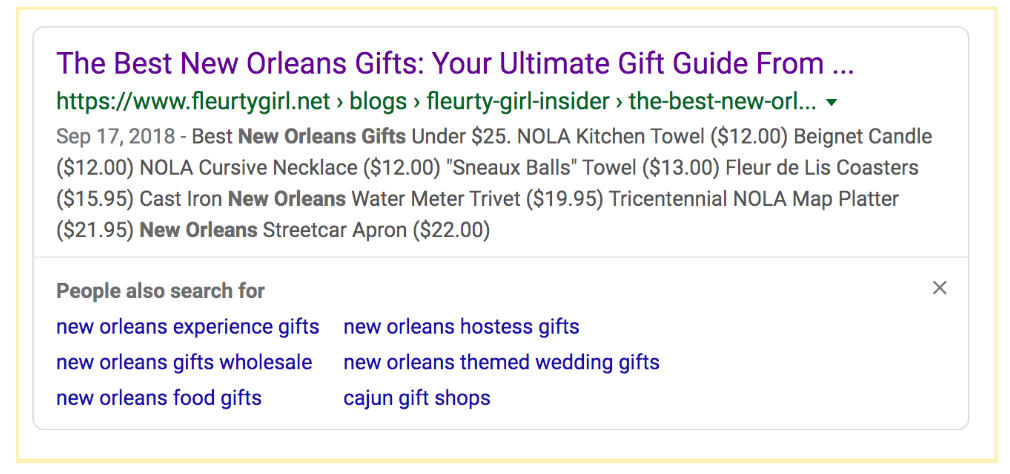
Task: Click the 'Sep 17, 2018' date in the snippet
Action: [116, 136]
